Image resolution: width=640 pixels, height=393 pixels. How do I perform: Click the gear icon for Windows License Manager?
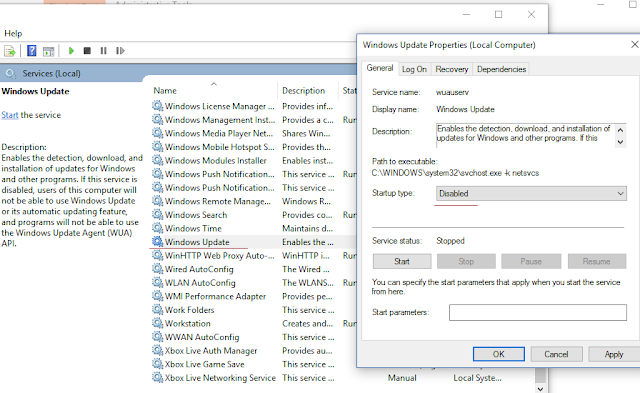[x=158, y=106]
